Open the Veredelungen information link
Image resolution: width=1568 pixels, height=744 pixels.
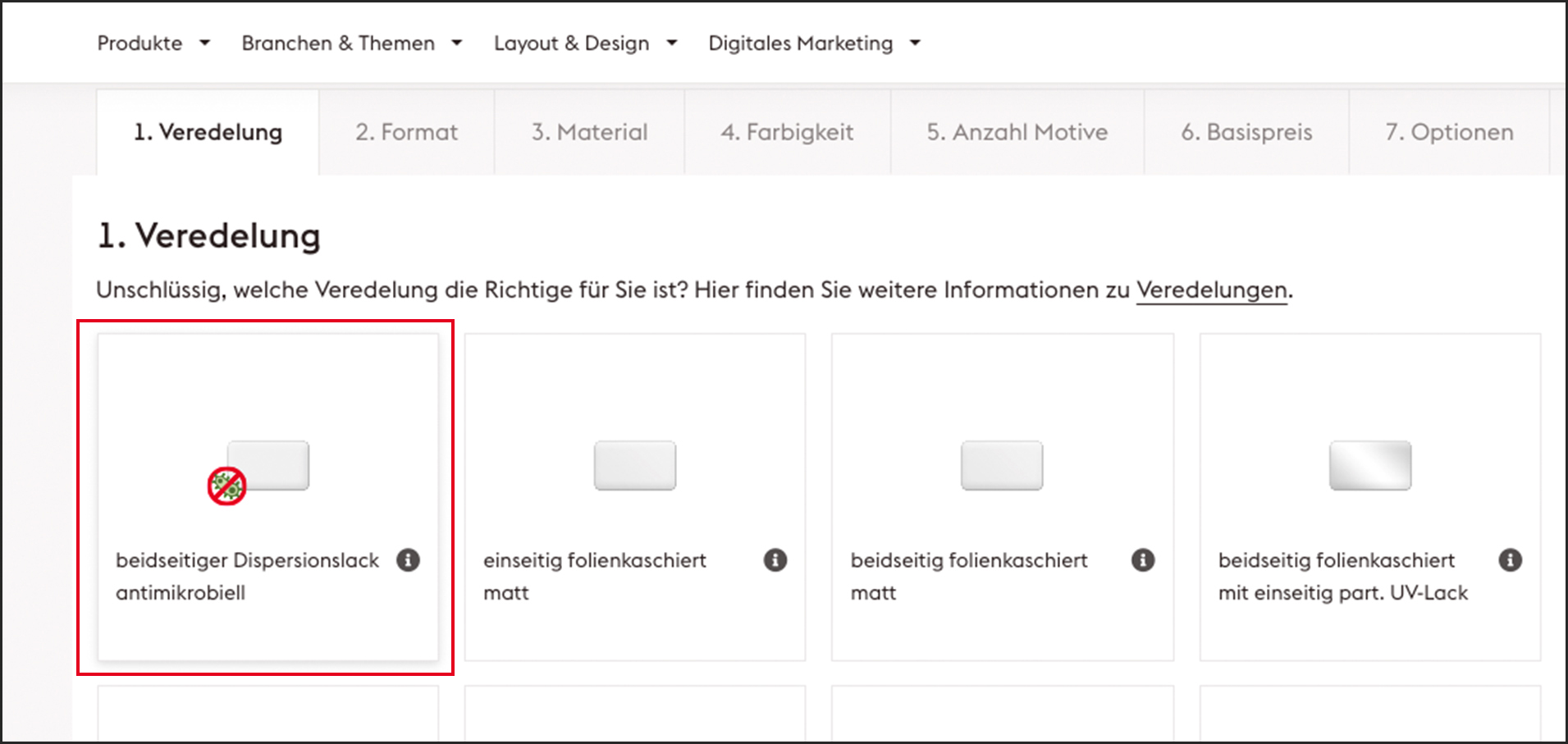point(1211,290)
